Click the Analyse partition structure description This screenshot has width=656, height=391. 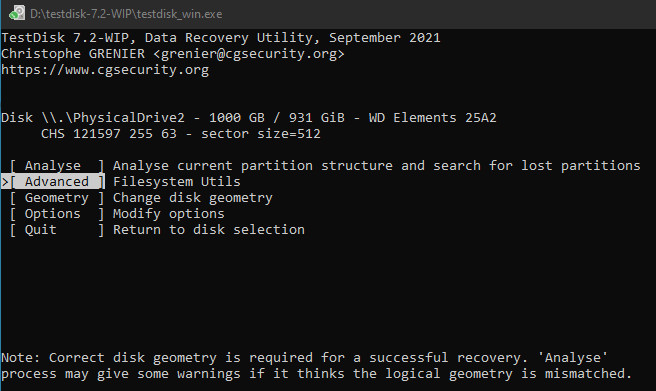tap(377, 166)
